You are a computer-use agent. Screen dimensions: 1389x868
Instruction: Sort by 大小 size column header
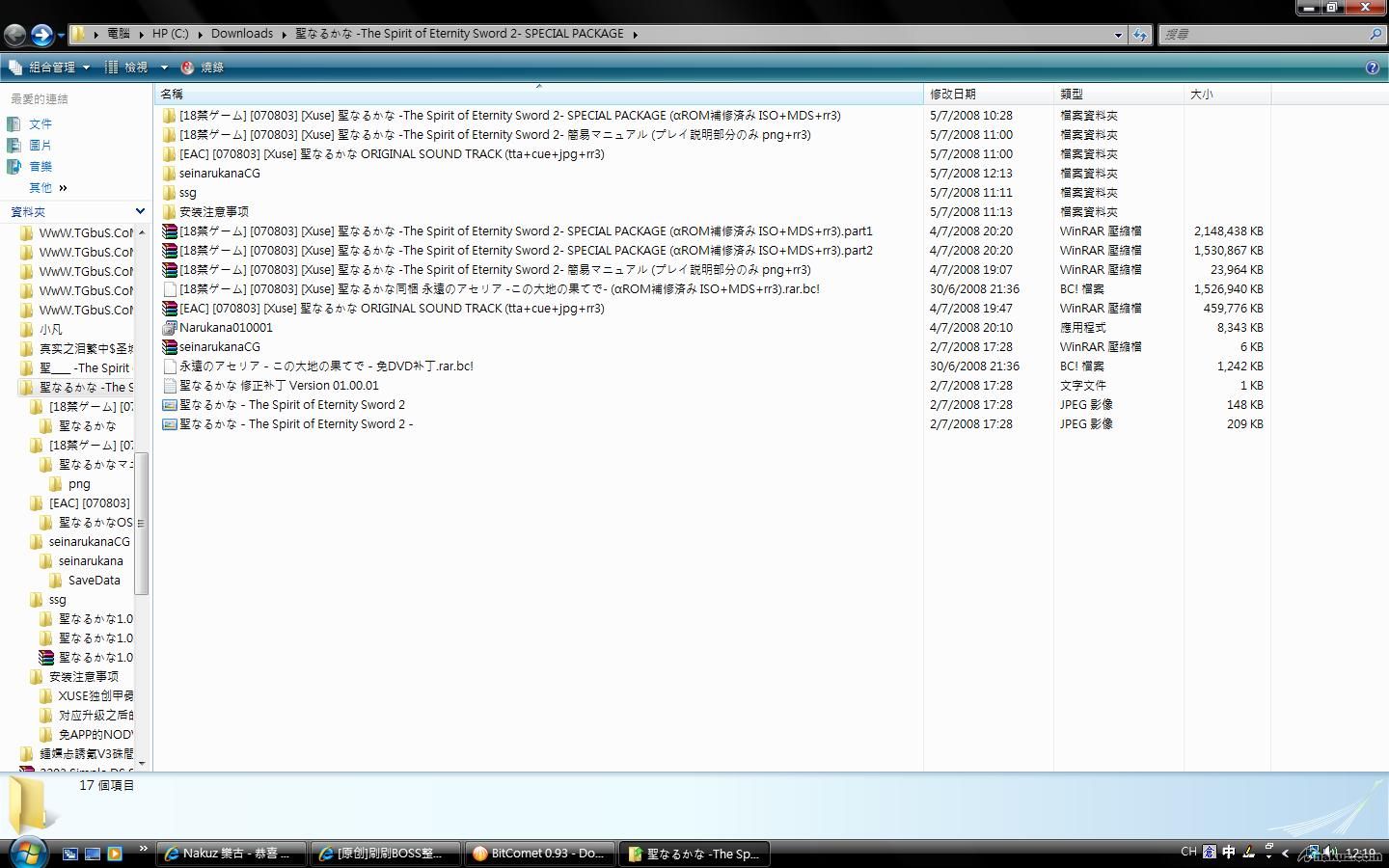1227,95
